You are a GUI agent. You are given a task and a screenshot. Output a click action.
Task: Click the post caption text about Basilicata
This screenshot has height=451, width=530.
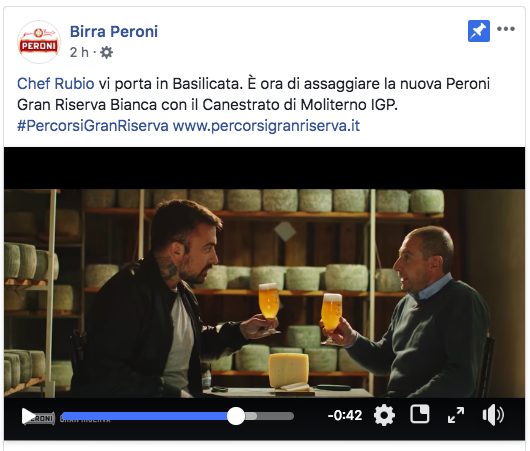point(254,94)
